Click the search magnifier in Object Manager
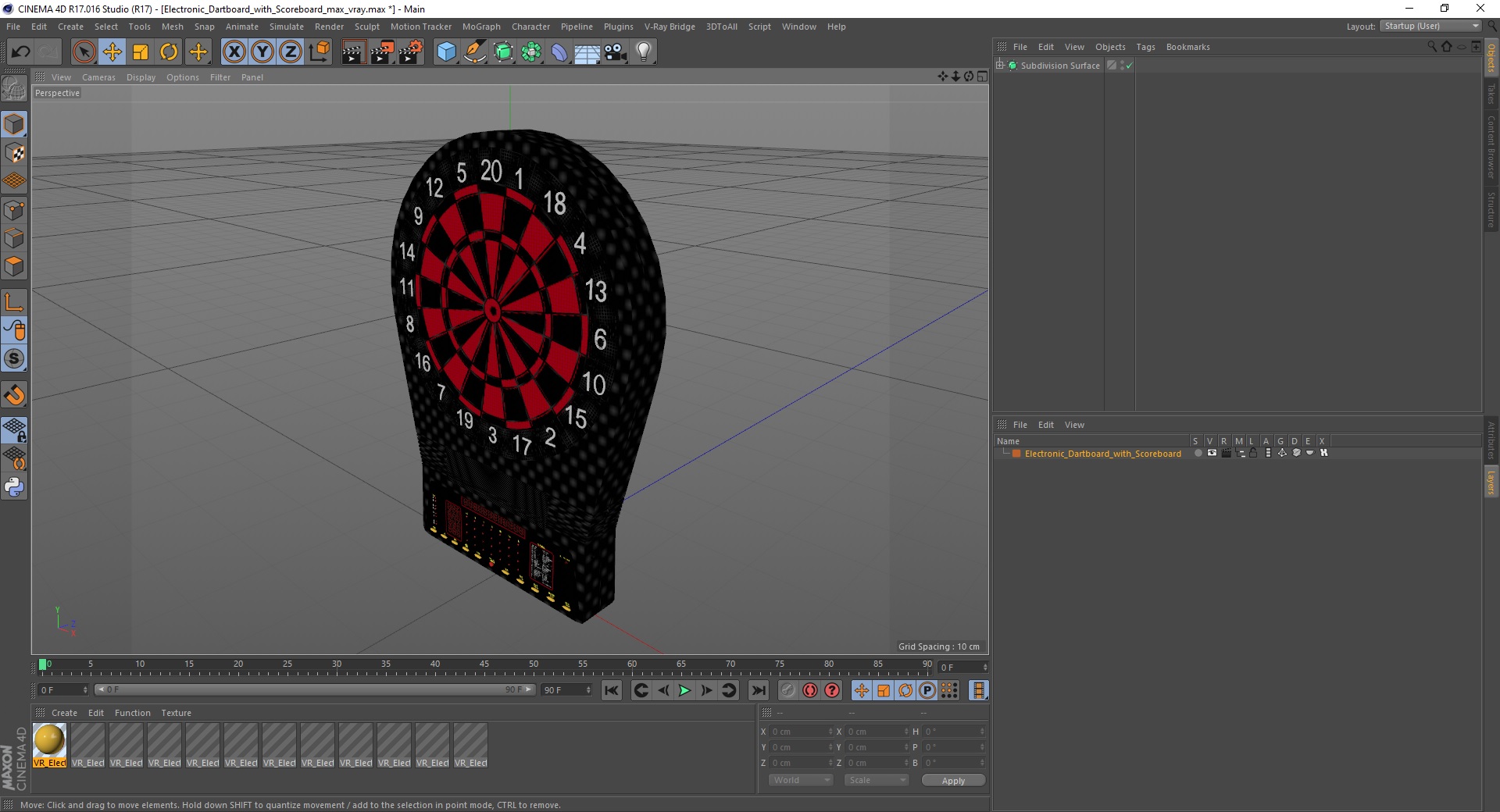 [1431, 47]
